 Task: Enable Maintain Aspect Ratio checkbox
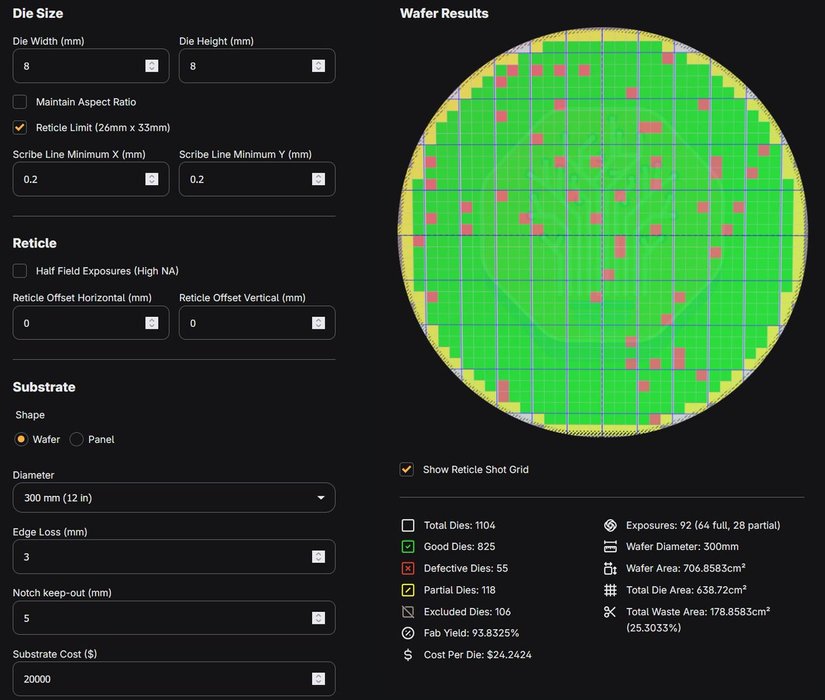[x=20, y=102]
